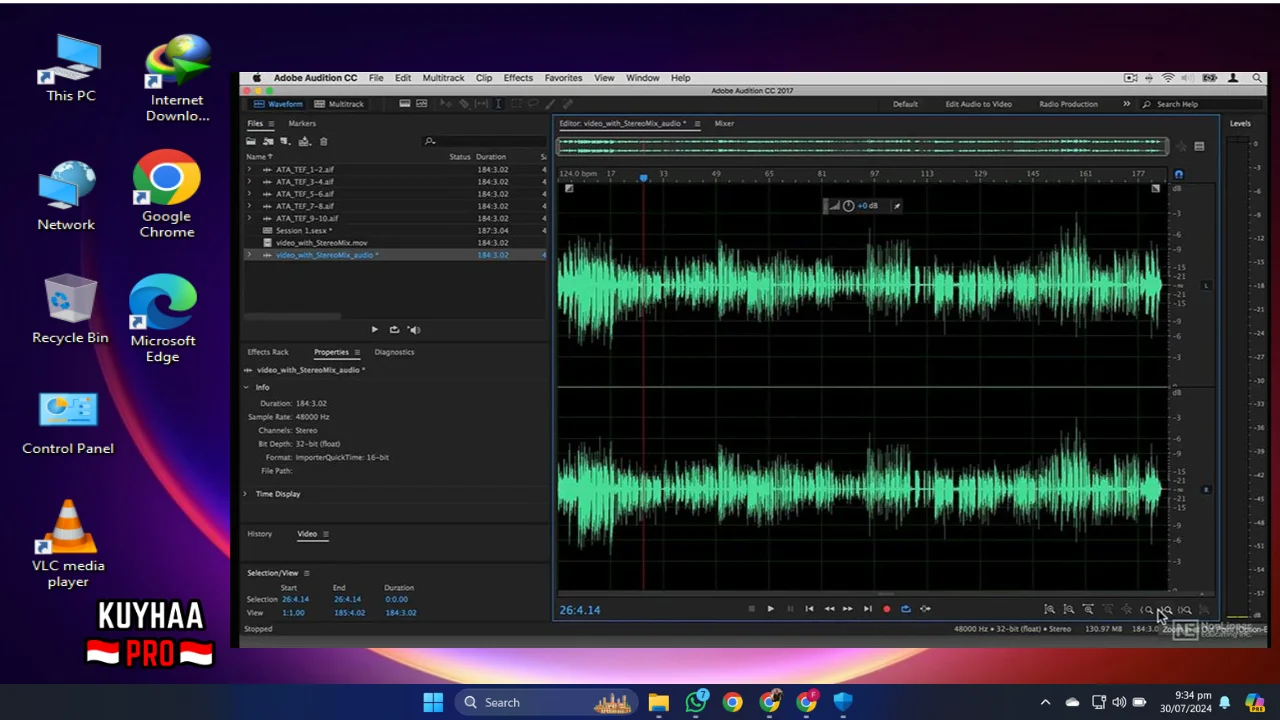Click the New File icon in Files panel
Image resolution: width=1280 pixels, height=720 pixels.
tap(285, 141)
